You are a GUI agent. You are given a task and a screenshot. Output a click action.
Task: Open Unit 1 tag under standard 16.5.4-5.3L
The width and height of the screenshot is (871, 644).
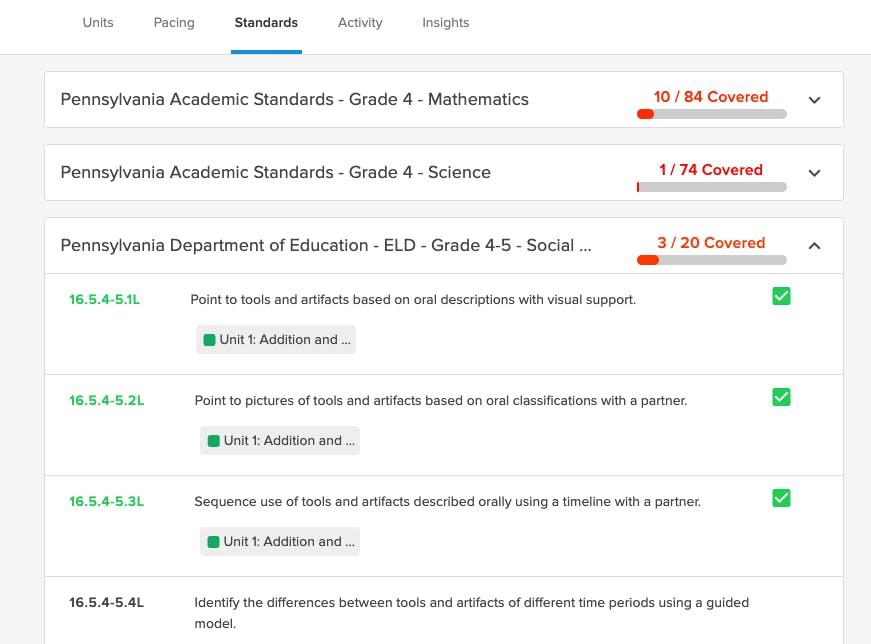[279, 542]
